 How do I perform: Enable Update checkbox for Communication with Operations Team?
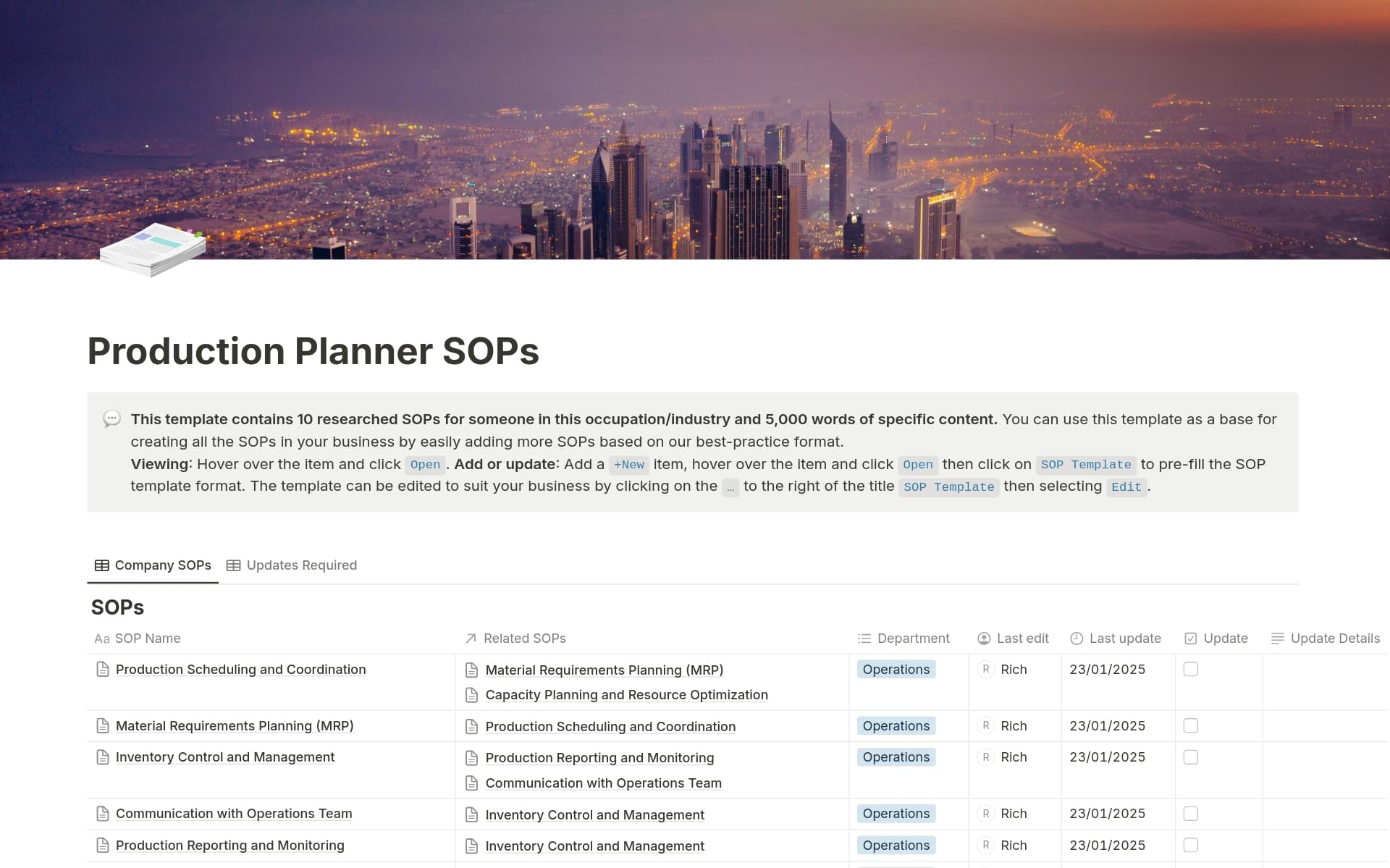coord(1191,814)
